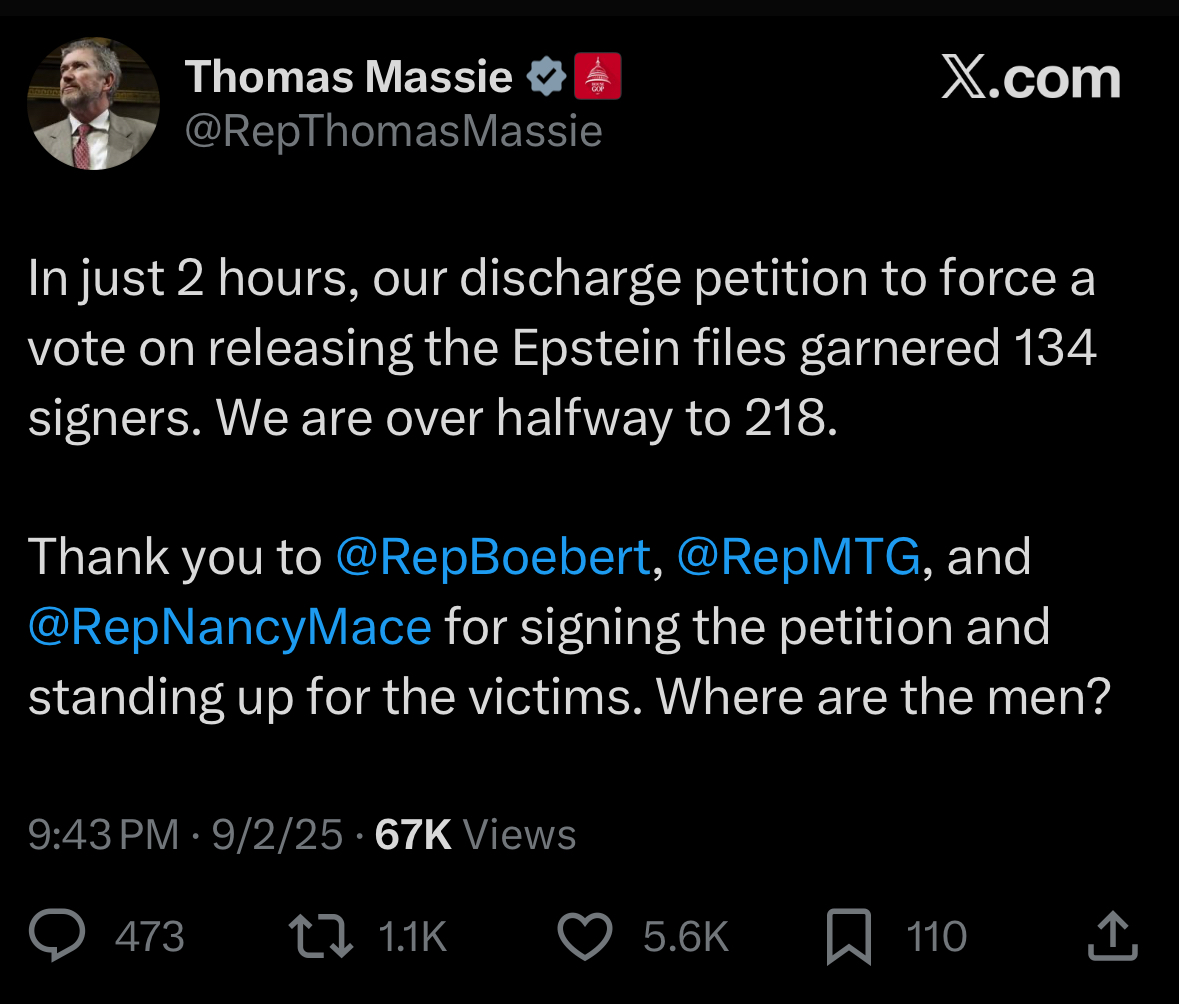
Task: Click the reply speech bubble icon
Action: [57, 935]
